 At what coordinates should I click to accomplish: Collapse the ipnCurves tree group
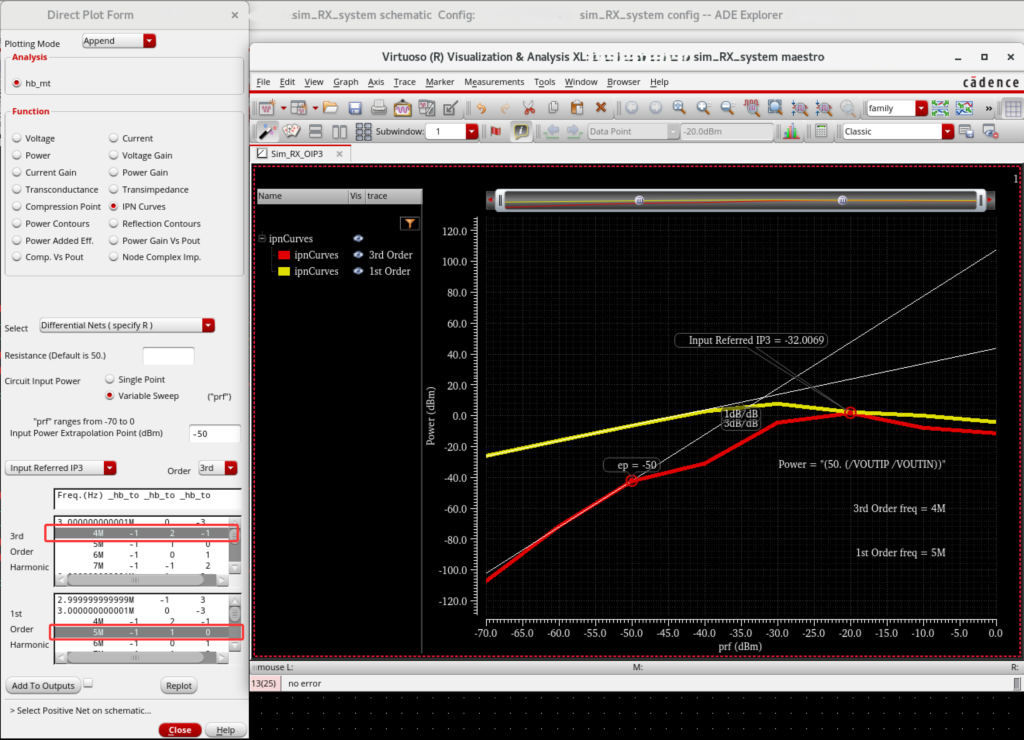pyautogui.click(x=262, y=238)
